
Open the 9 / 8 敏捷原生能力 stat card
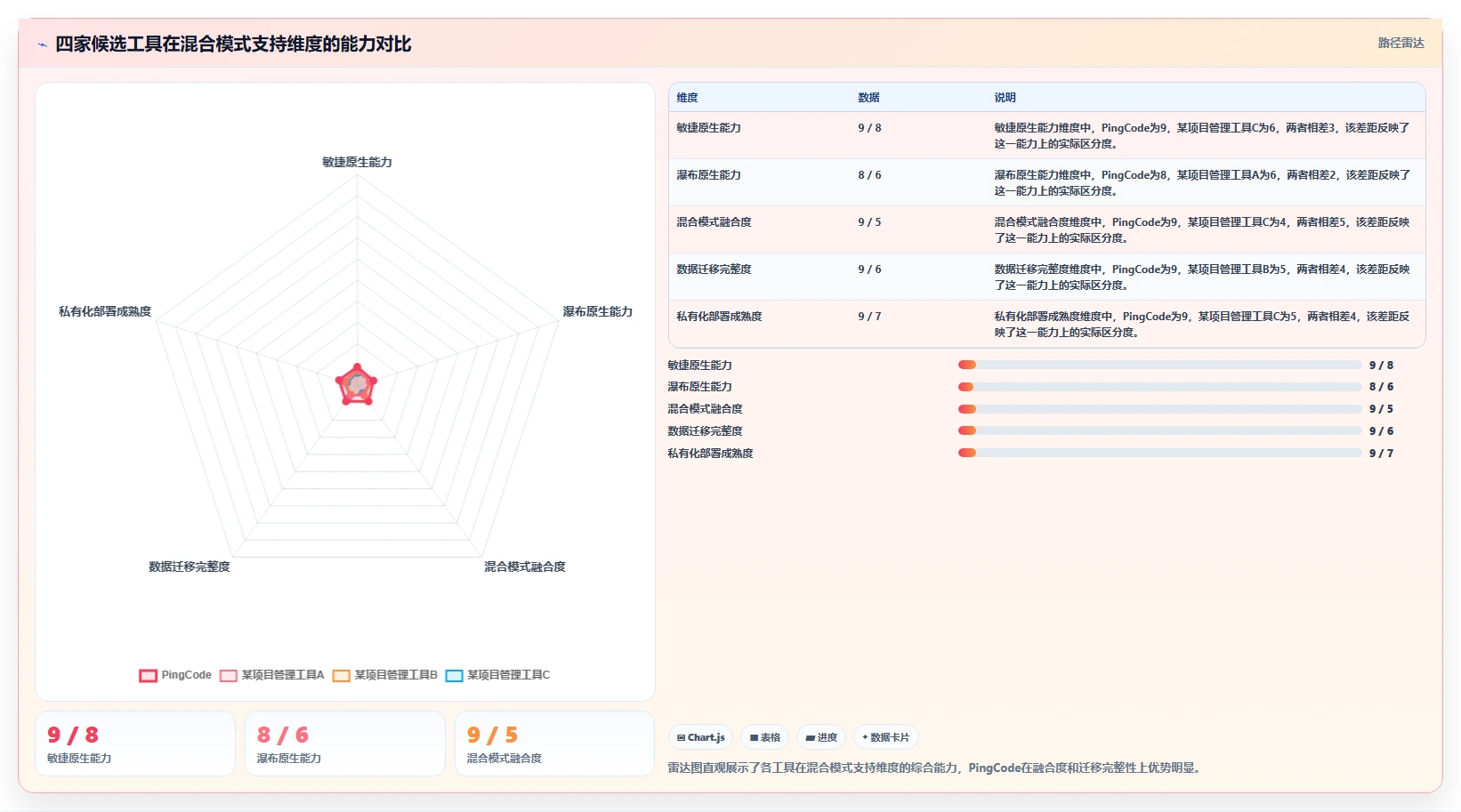pos(135,744)
